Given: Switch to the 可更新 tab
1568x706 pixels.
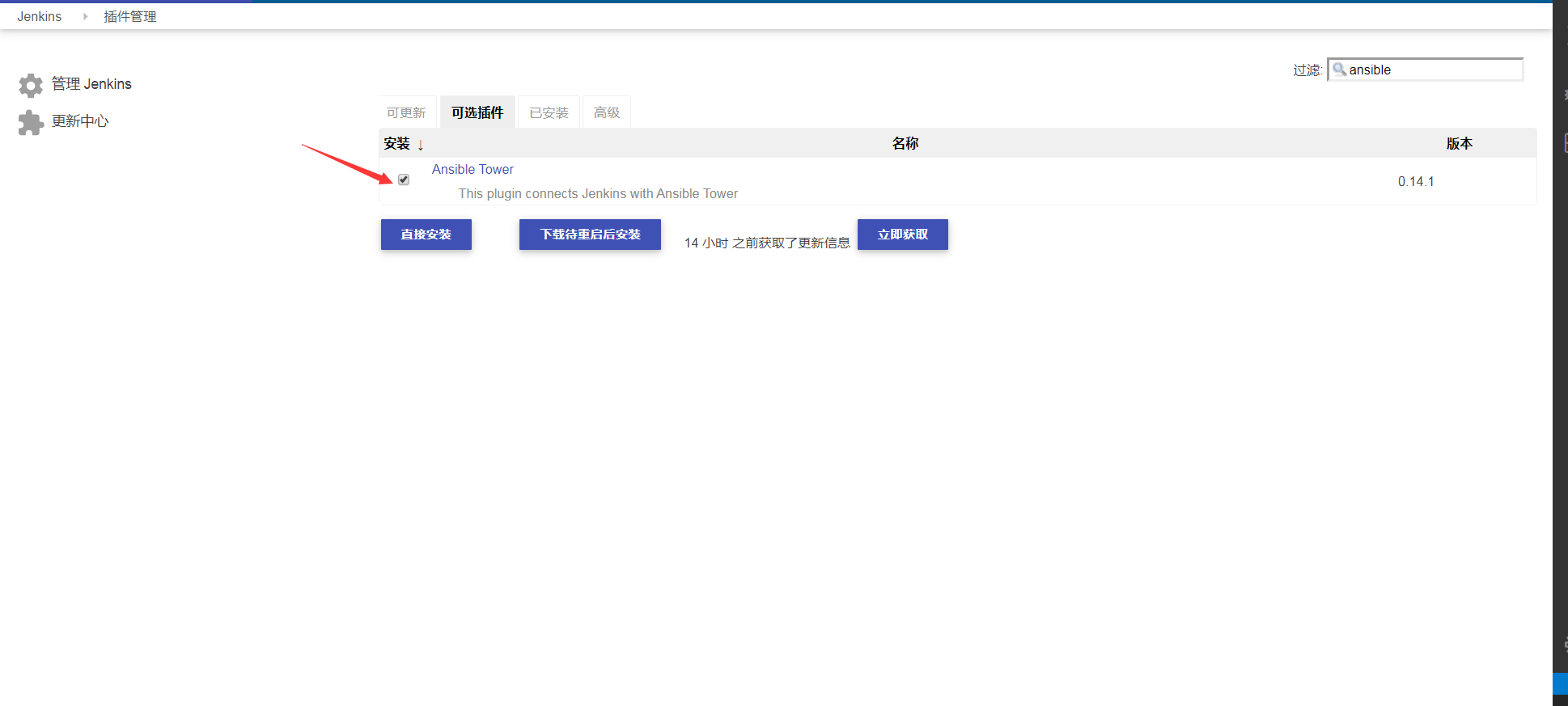Looking at the screenshot, I should coord(406,112).
